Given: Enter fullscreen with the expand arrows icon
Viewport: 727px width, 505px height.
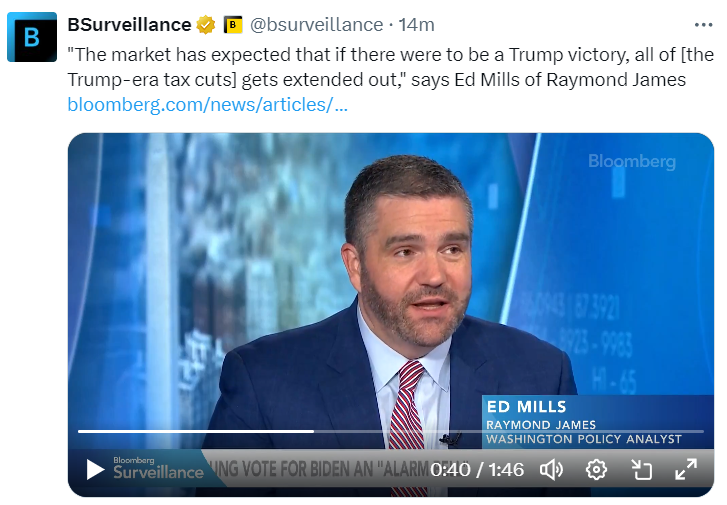Looking at the screenshot, I should pyautogui.click(x=686, y=469).
